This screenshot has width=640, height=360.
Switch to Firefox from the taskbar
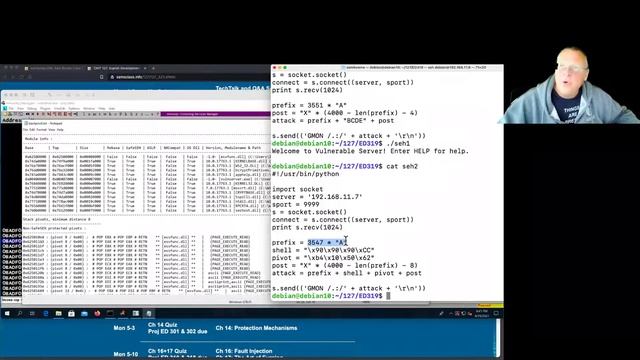(97, 313)
